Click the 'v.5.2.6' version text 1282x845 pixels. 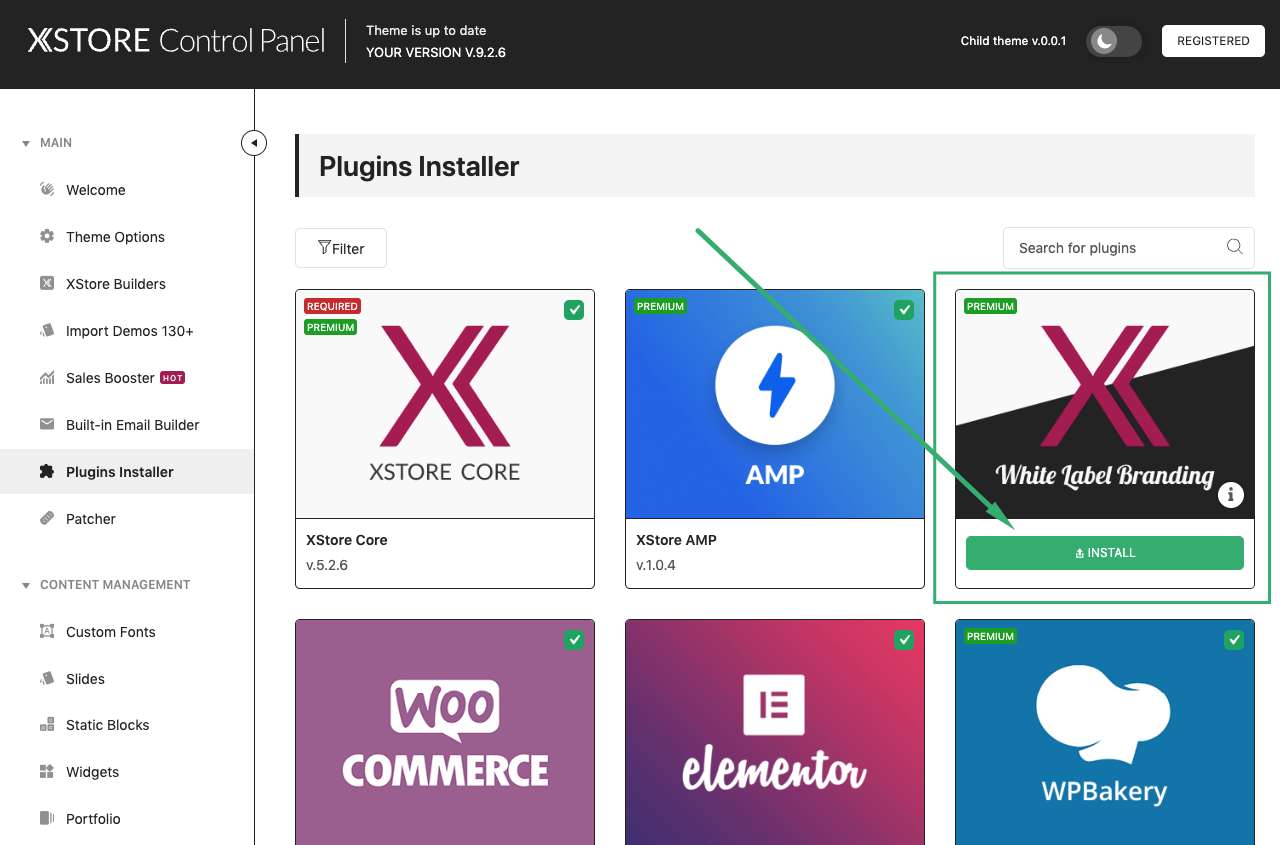(327, 565)
